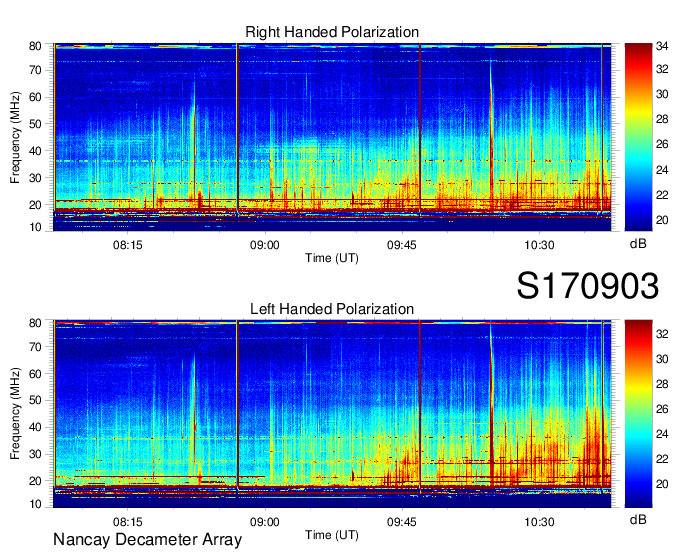Image resolution: width=680 pixels, height=552 pixels.
Task: Click the Right Handed plot's dB colorbar
Action: coord(638,137)
